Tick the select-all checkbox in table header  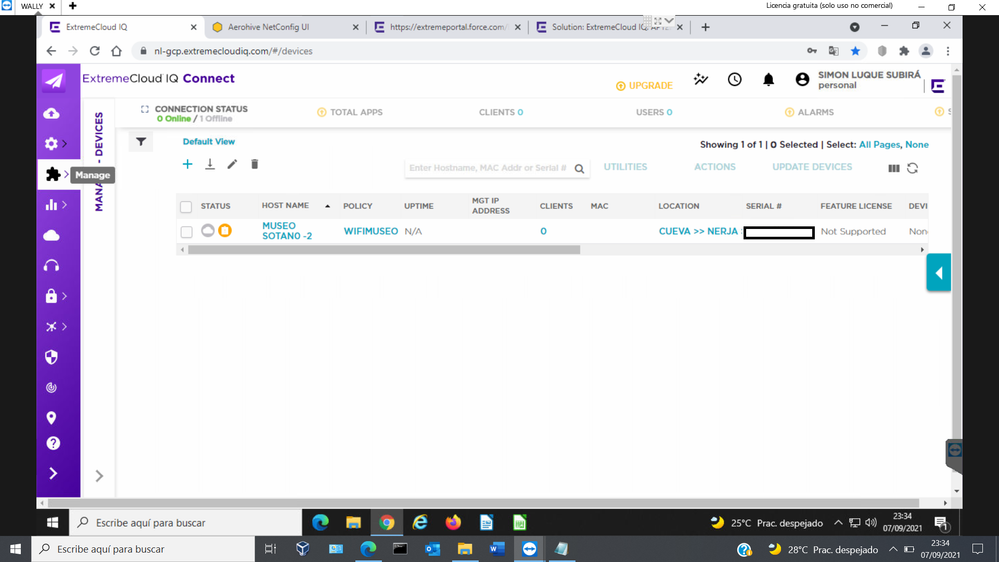pos(186,207)
